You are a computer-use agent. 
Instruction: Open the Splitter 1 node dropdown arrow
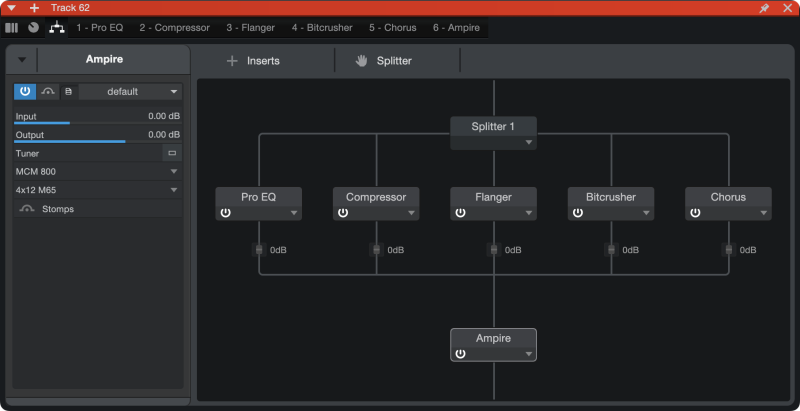tap(529, 142)
